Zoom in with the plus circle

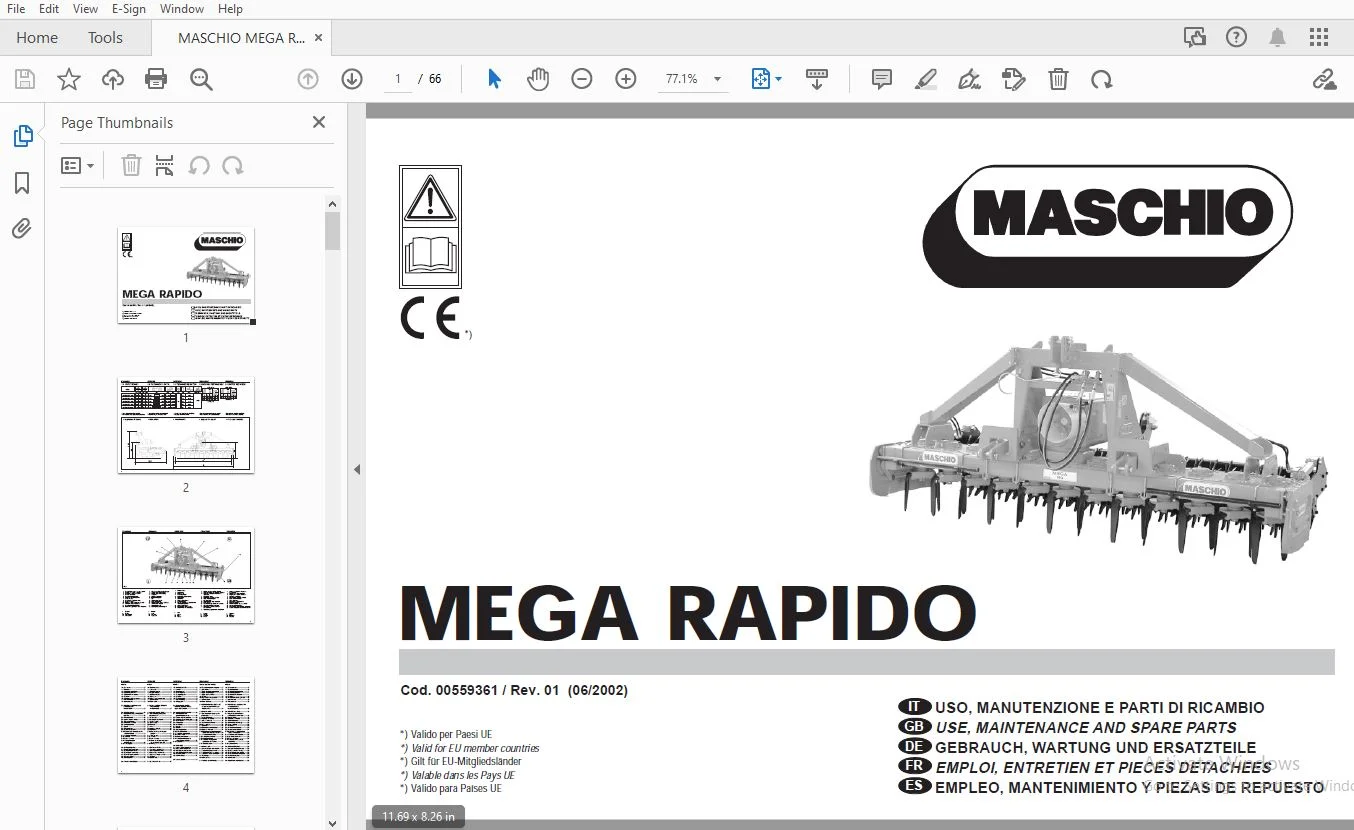(626, 79)
